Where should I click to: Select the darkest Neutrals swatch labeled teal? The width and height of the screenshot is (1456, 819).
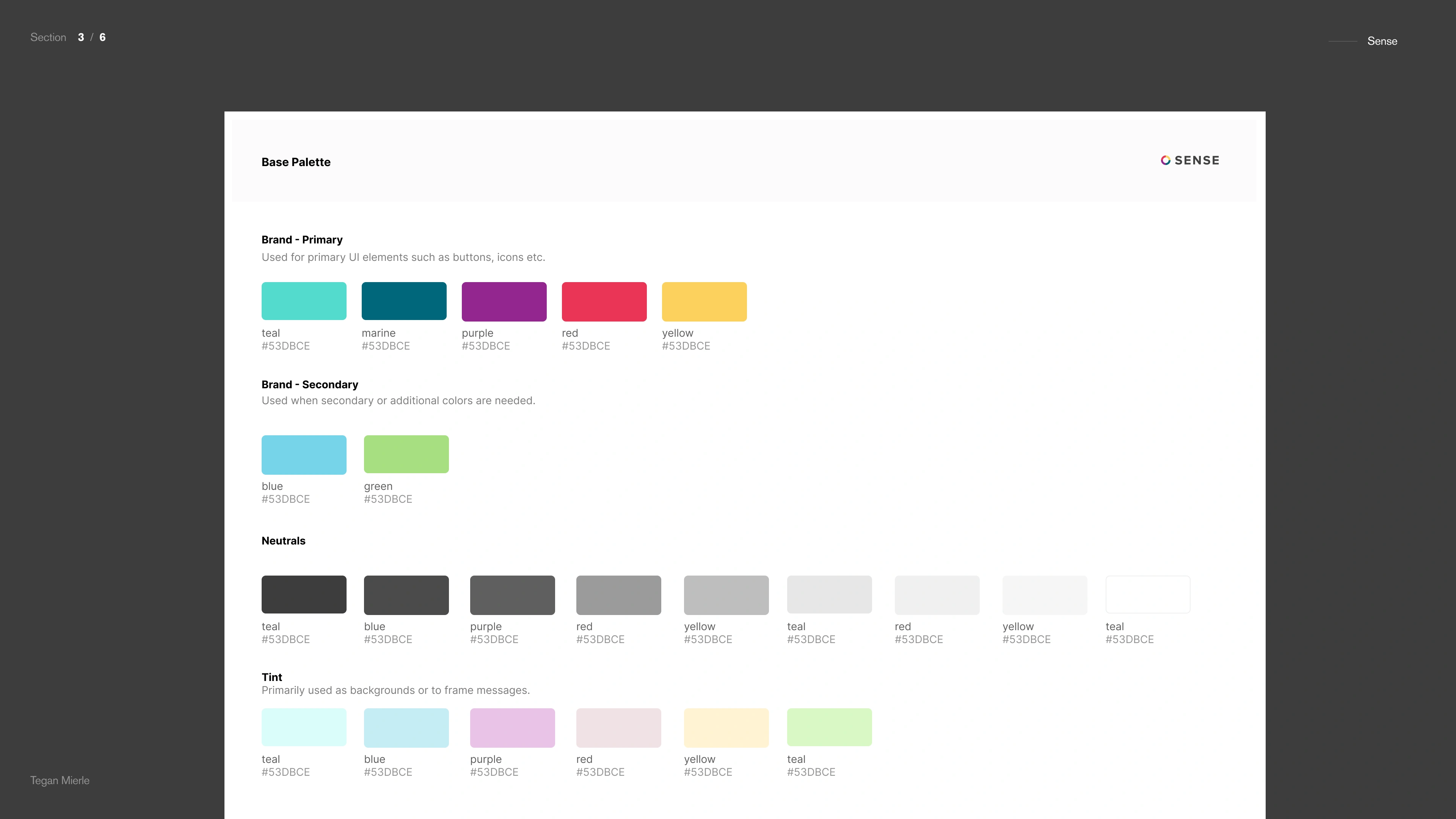[x=303, y=595]
